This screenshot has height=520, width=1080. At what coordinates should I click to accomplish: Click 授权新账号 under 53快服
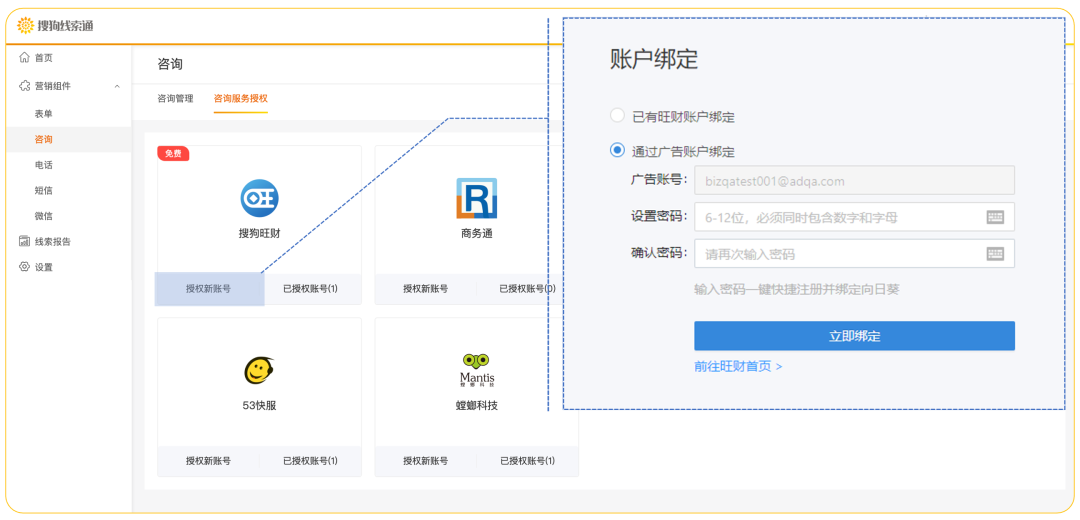pos(209,461)
